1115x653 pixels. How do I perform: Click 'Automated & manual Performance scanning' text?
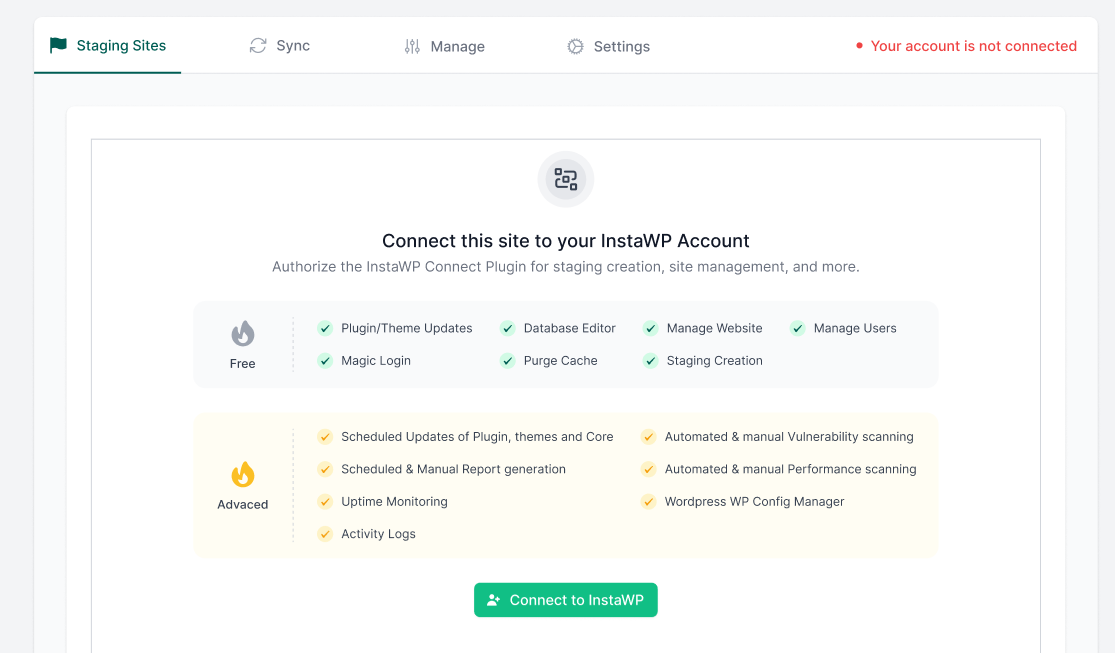tap(791, 469)
